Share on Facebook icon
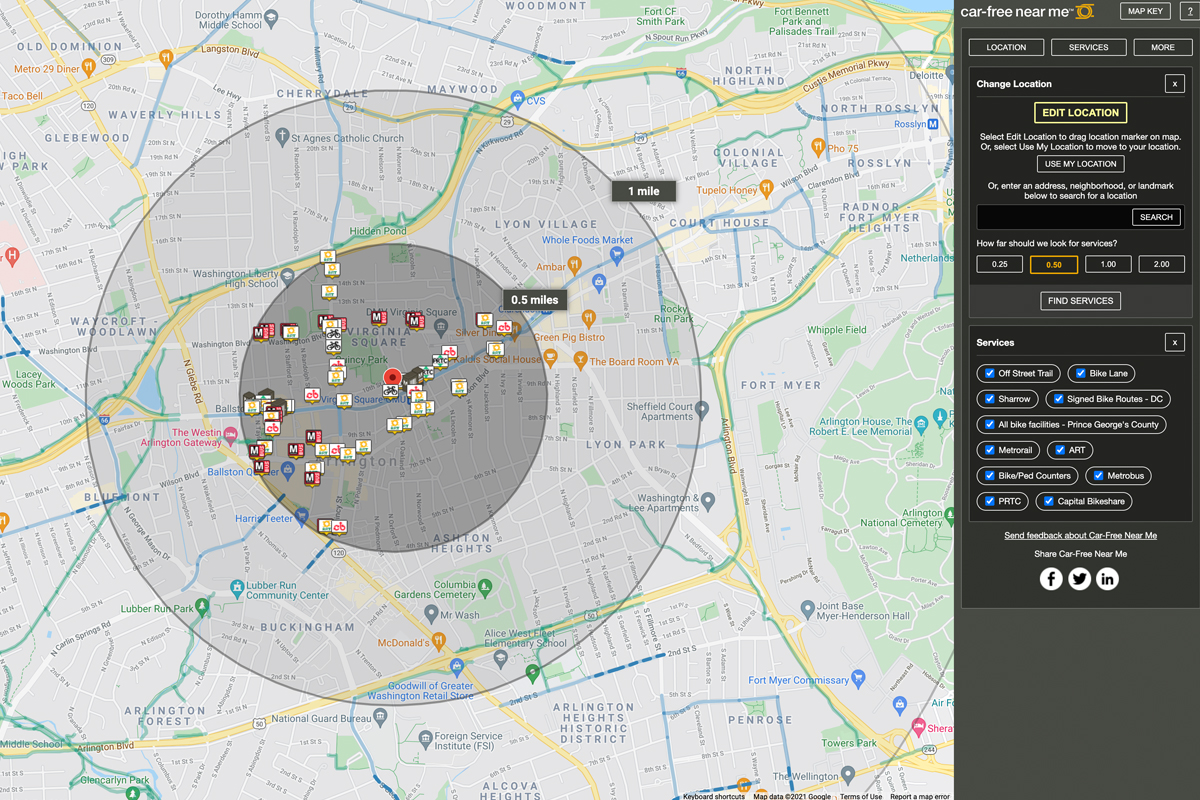This screenshot has width=1200, height=800. point(1051,578)
